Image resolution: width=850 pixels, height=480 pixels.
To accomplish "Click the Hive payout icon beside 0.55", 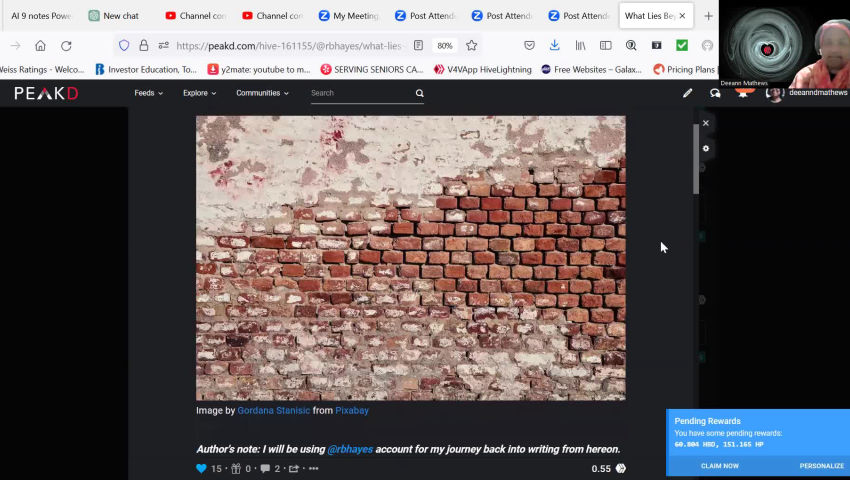I will [x=621, y=469].
